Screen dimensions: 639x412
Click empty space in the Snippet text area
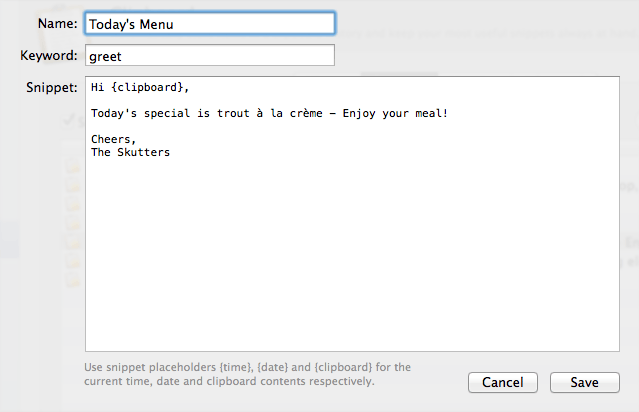pyautogui.click(x=350, y=260)
